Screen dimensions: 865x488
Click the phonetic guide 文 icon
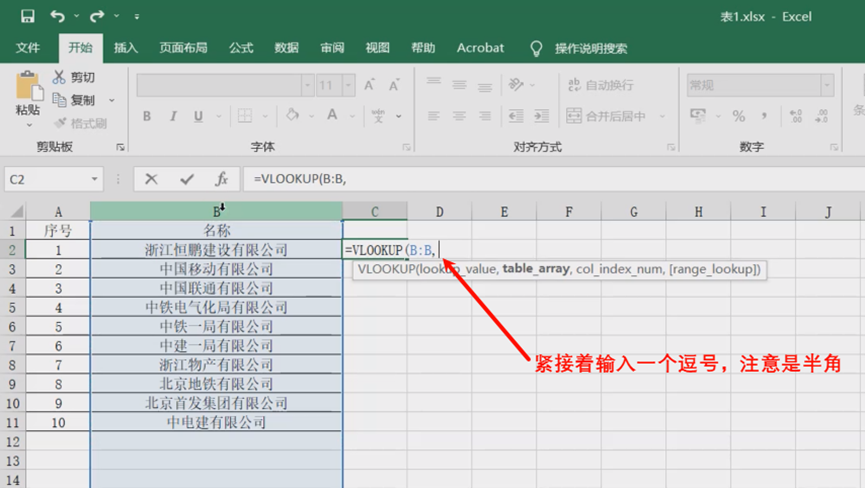tap(378, 116)
